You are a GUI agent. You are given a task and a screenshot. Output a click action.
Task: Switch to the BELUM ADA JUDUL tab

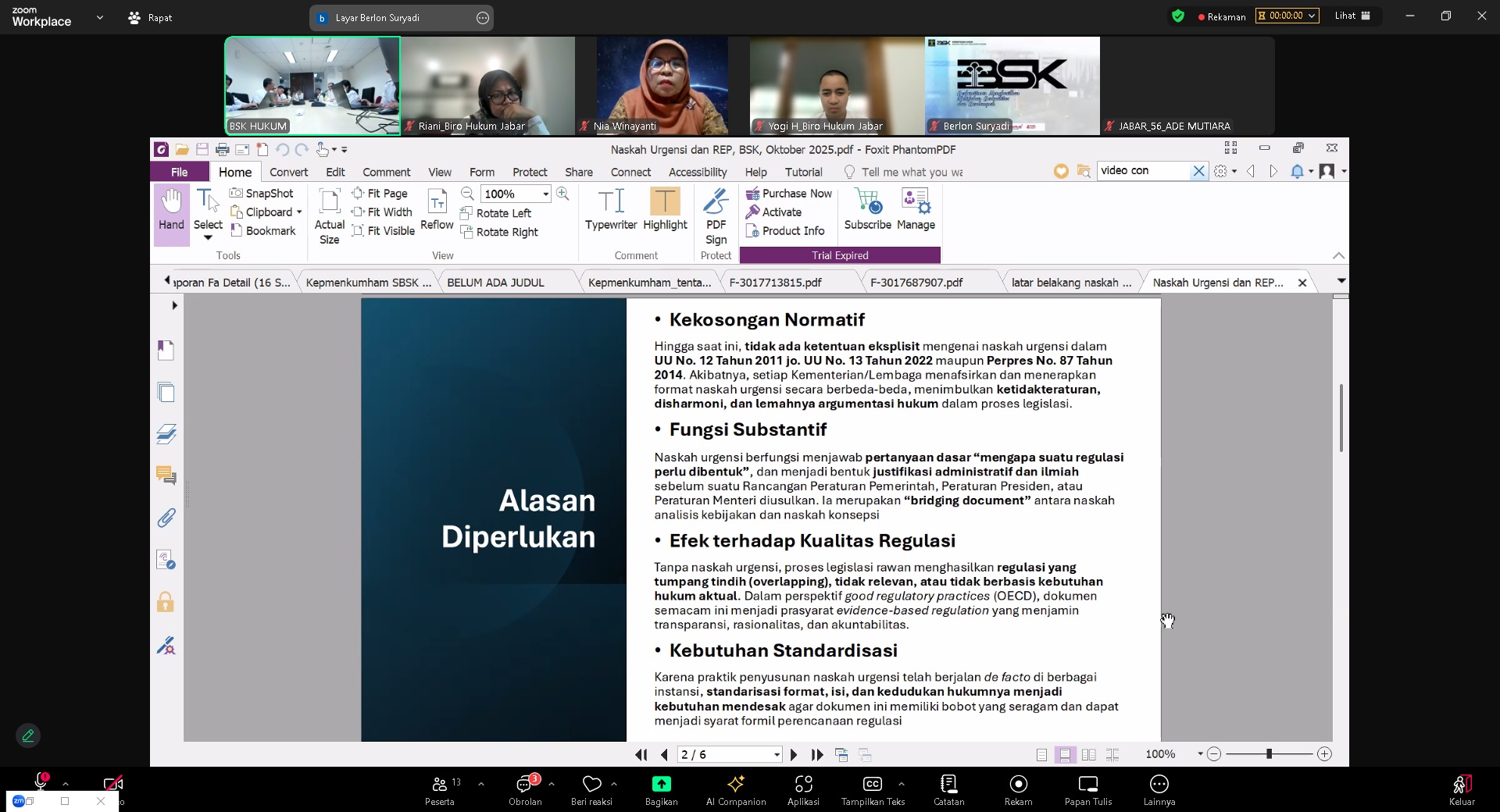[x=495, y=283]
